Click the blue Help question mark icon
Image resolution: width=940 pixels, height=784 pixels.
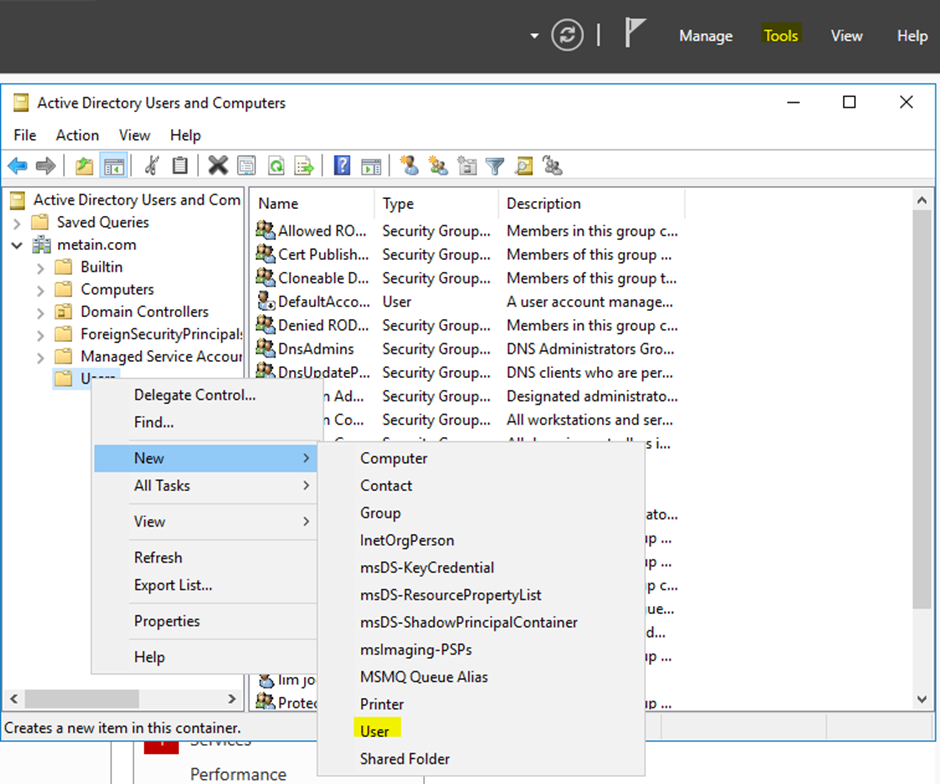342,165
